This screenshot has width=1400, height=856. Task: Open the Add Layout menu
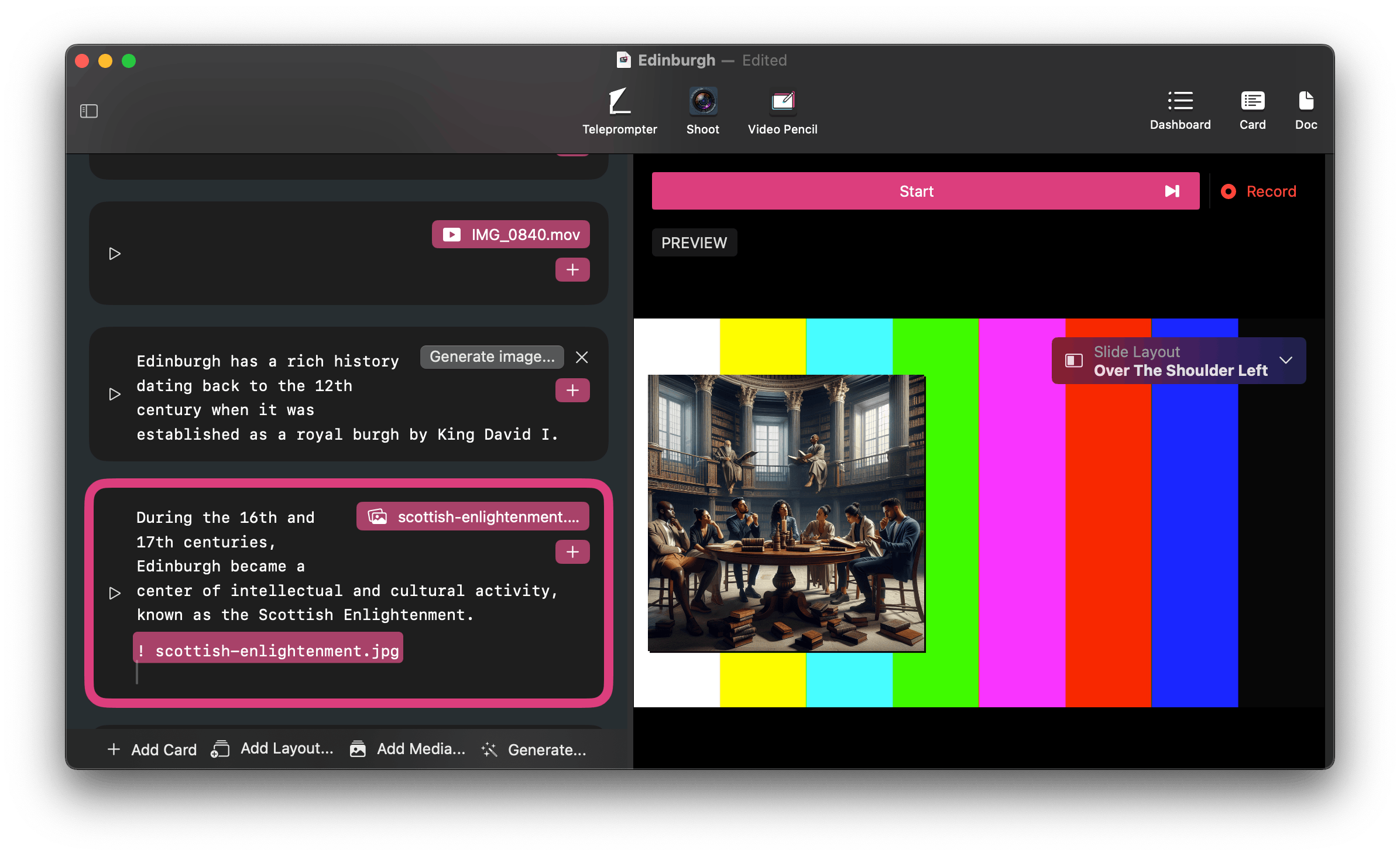tap(273, 749)
